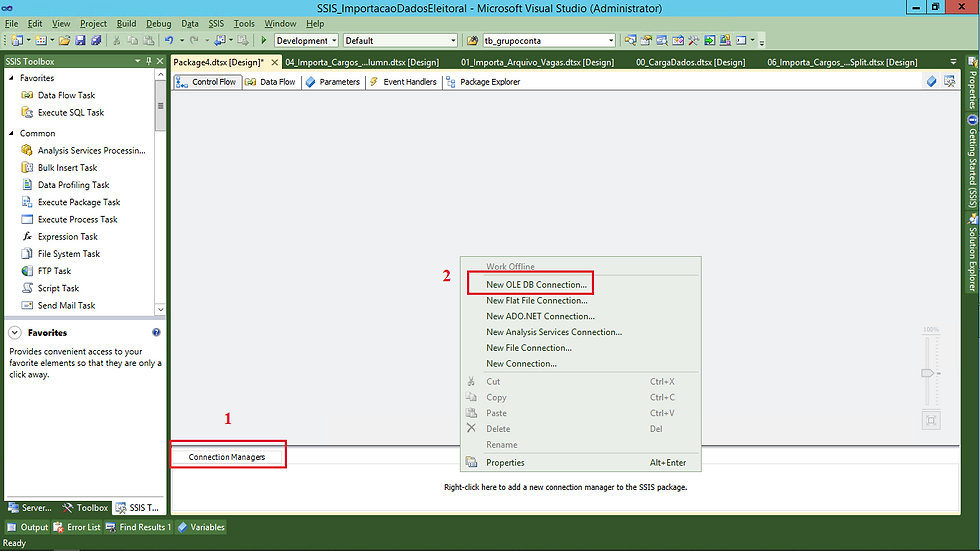
Task: Close the Package4.dtsx design tab
Action: tap(274, 62)
